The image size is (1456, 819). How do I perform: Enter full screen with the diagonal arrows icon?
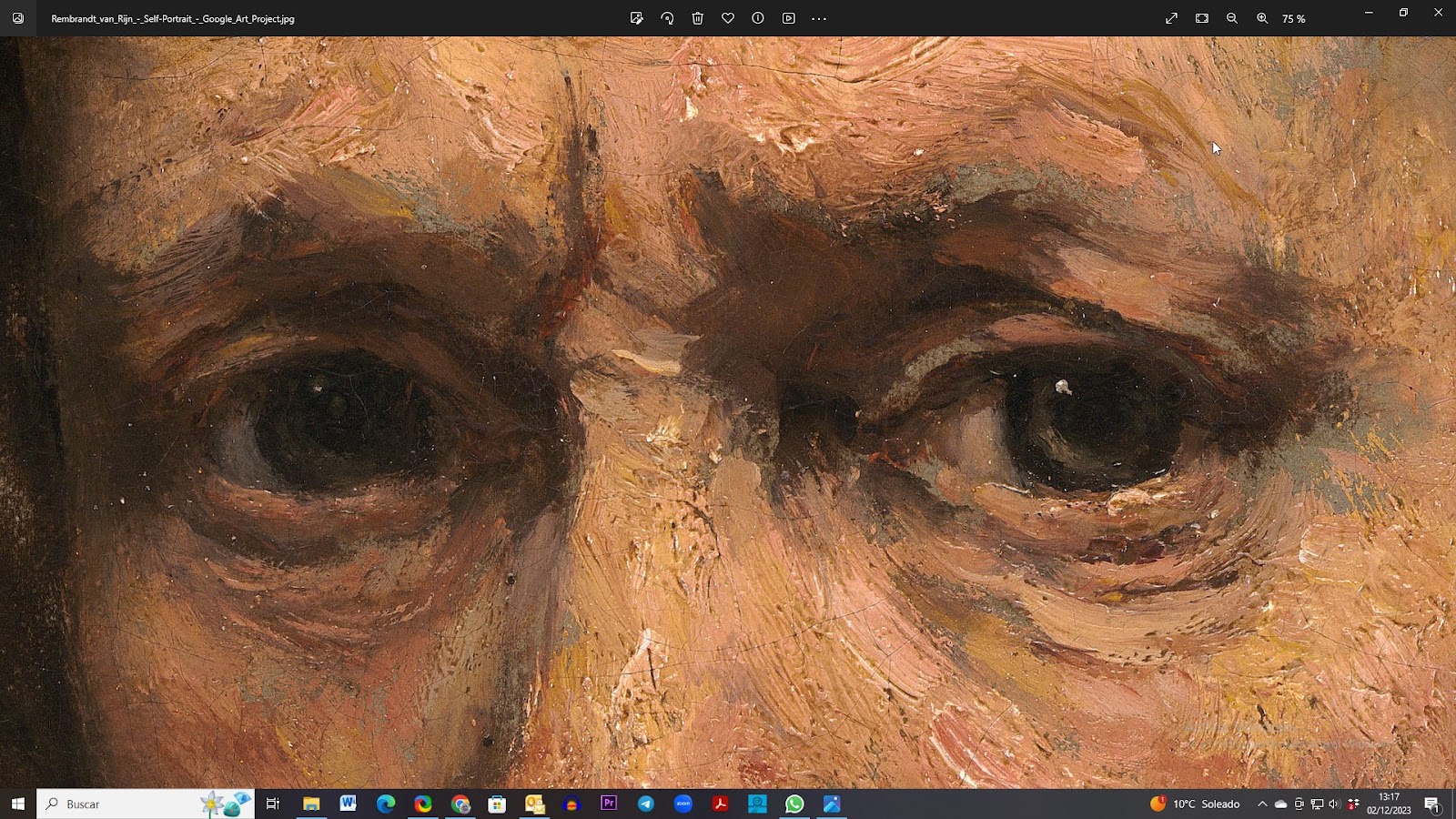[x=1172, y=18]
